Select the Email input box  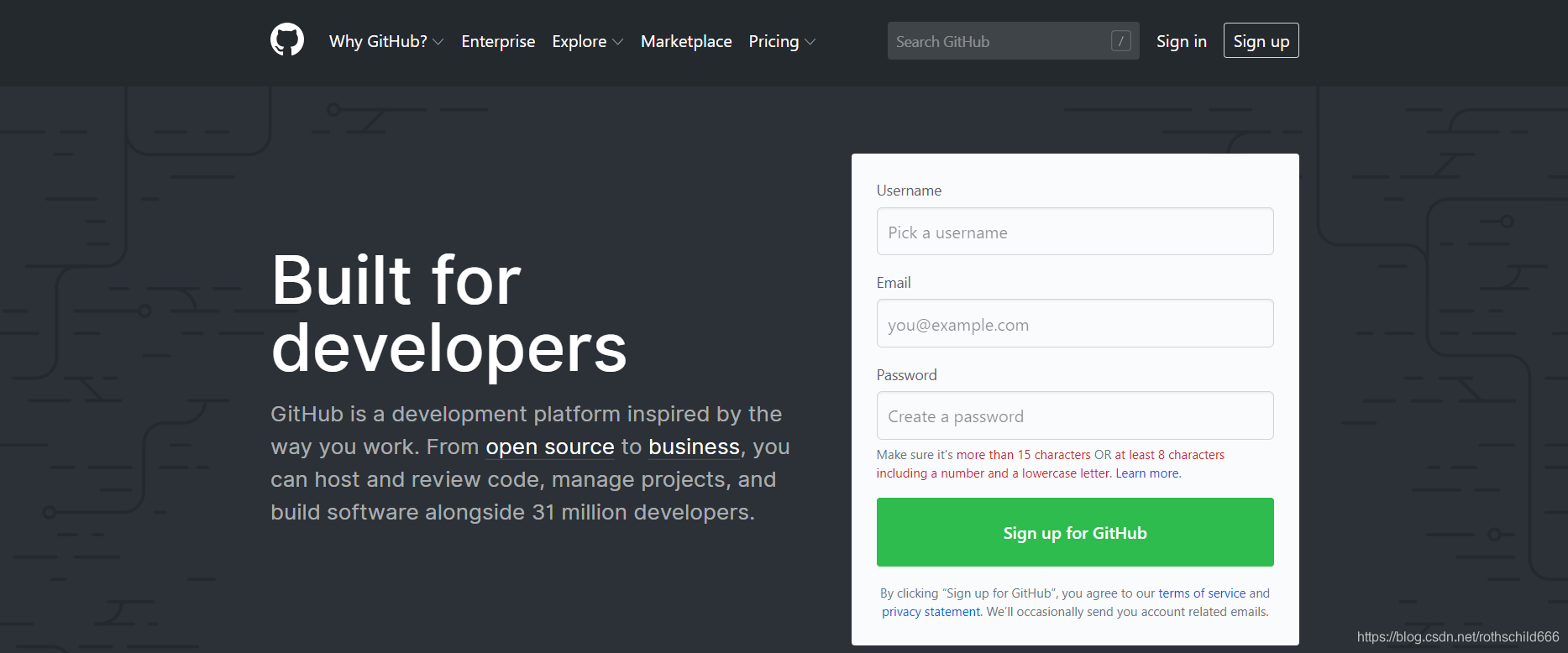1074,324
